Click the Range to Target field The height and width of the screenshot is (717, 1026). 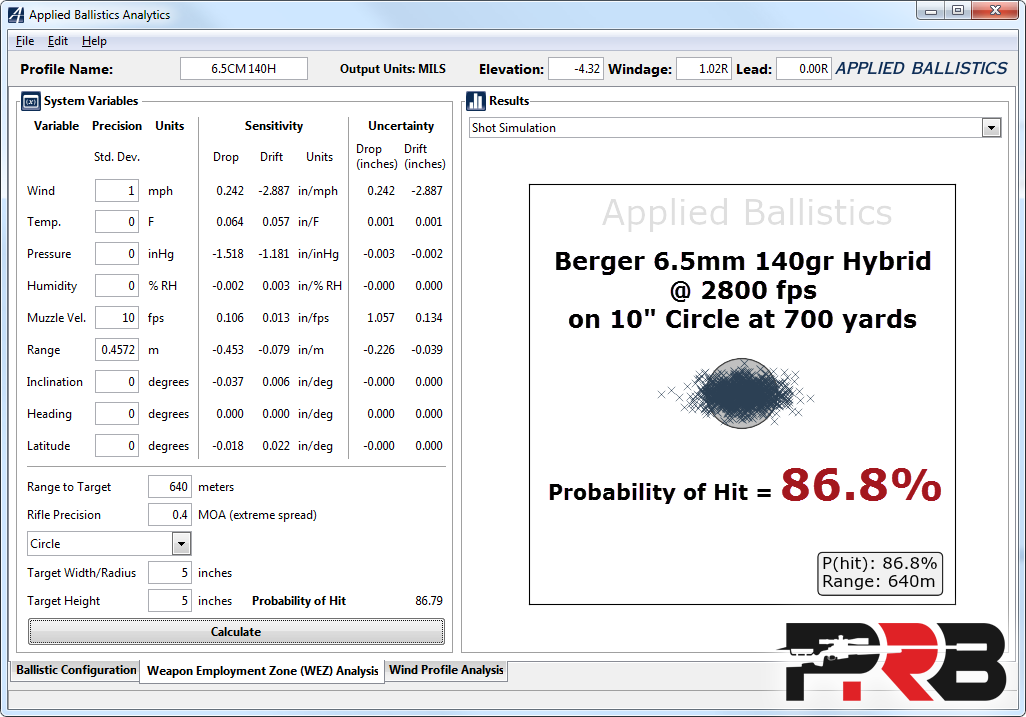click(x=169, y=487)
